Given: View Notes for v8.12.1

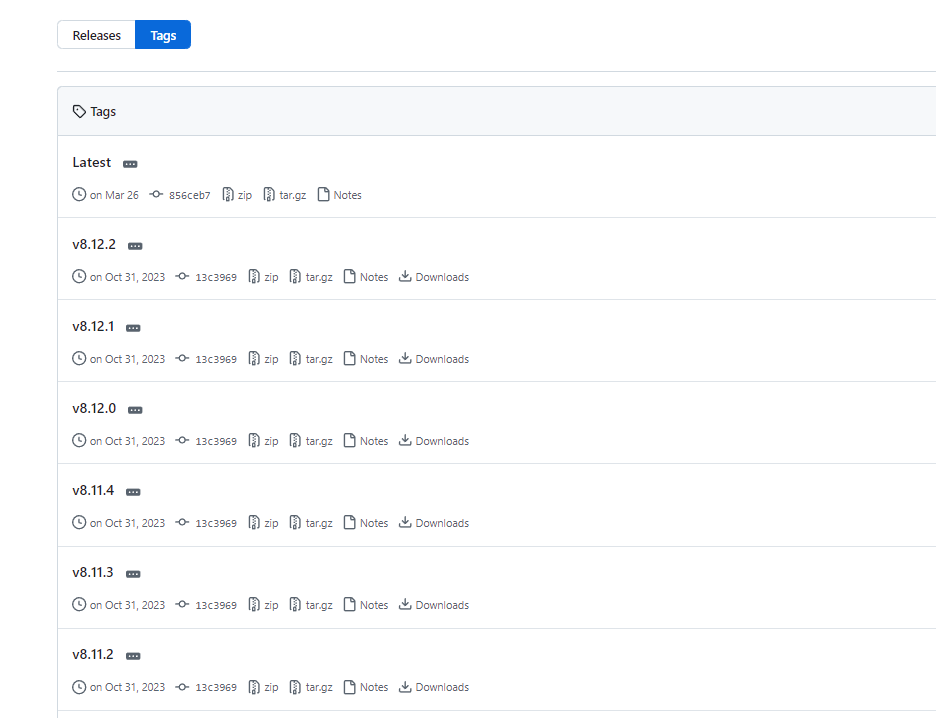Looking at the screenshot, I should click(374, 359).
